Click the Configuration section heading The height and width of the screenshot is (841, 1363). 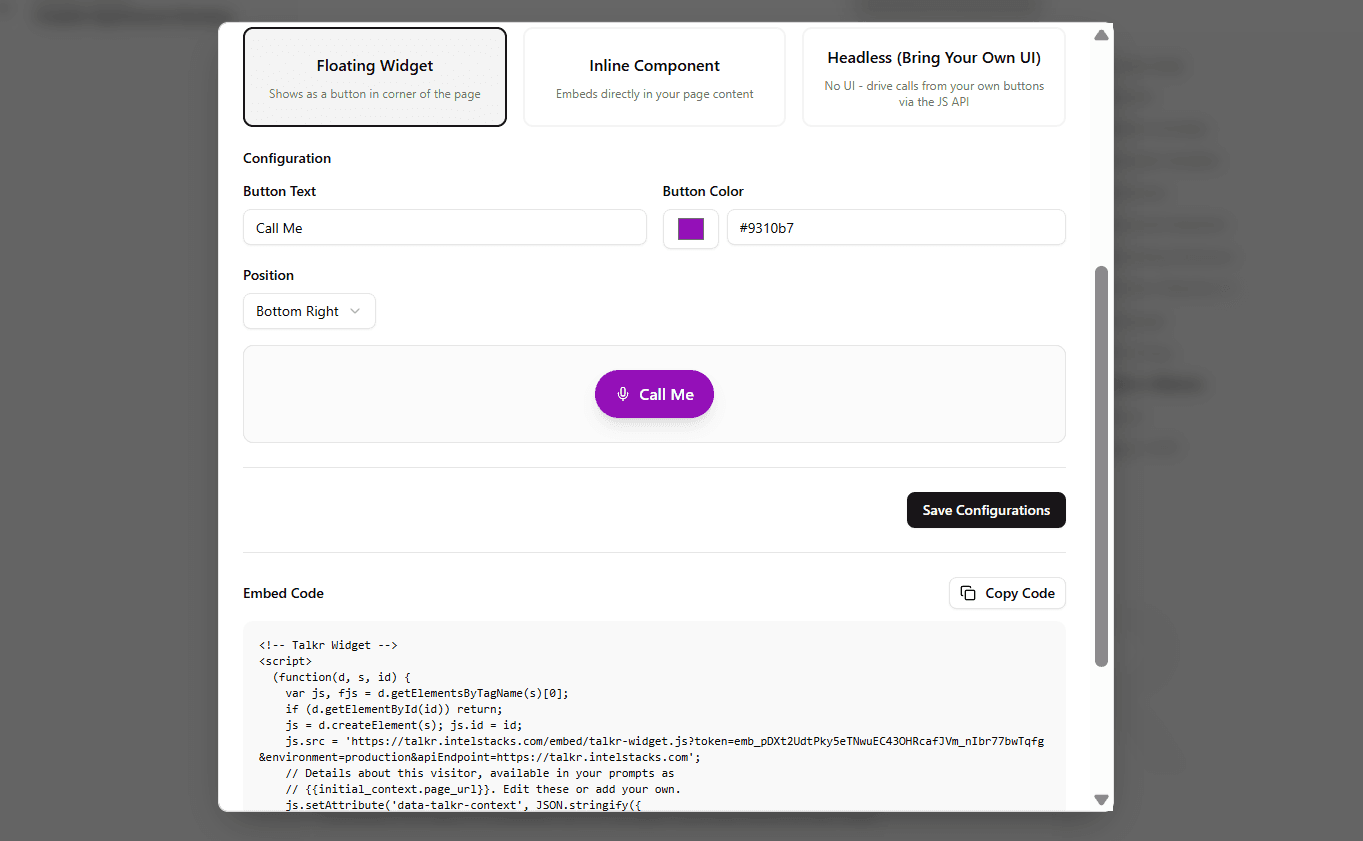[x=287, y=158]
